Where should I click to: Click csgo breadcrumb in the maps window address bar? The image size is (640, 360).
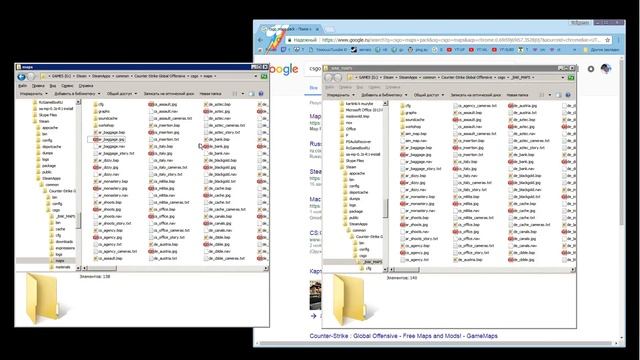click(195, 76)
